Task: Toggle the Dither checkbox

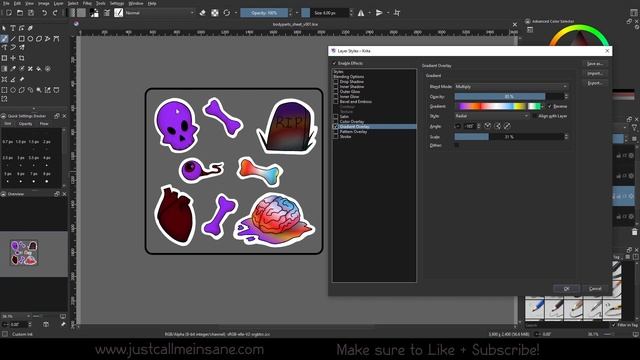Action: (457, 145)
